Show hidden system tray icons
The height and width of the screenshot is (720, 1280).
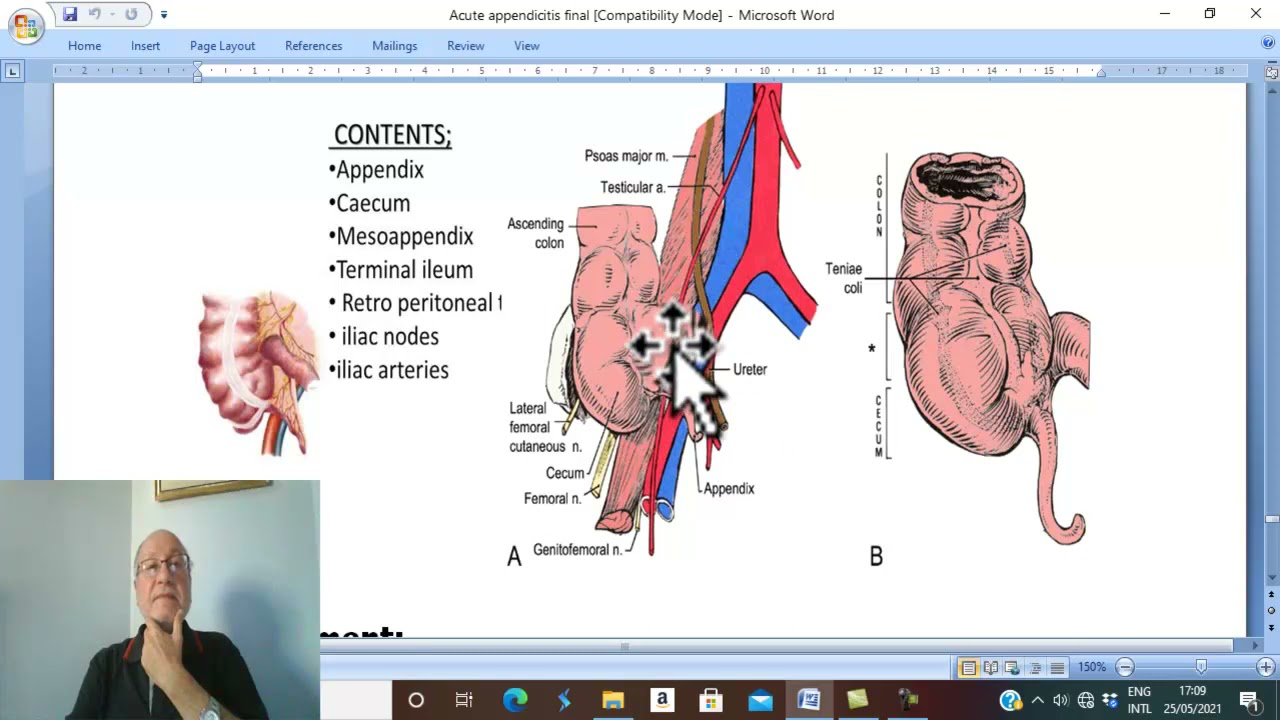[1037, 700]
